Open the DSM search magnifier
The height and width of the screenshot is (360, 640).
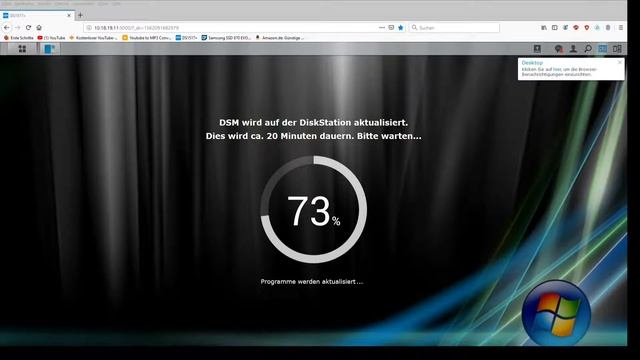588,49
